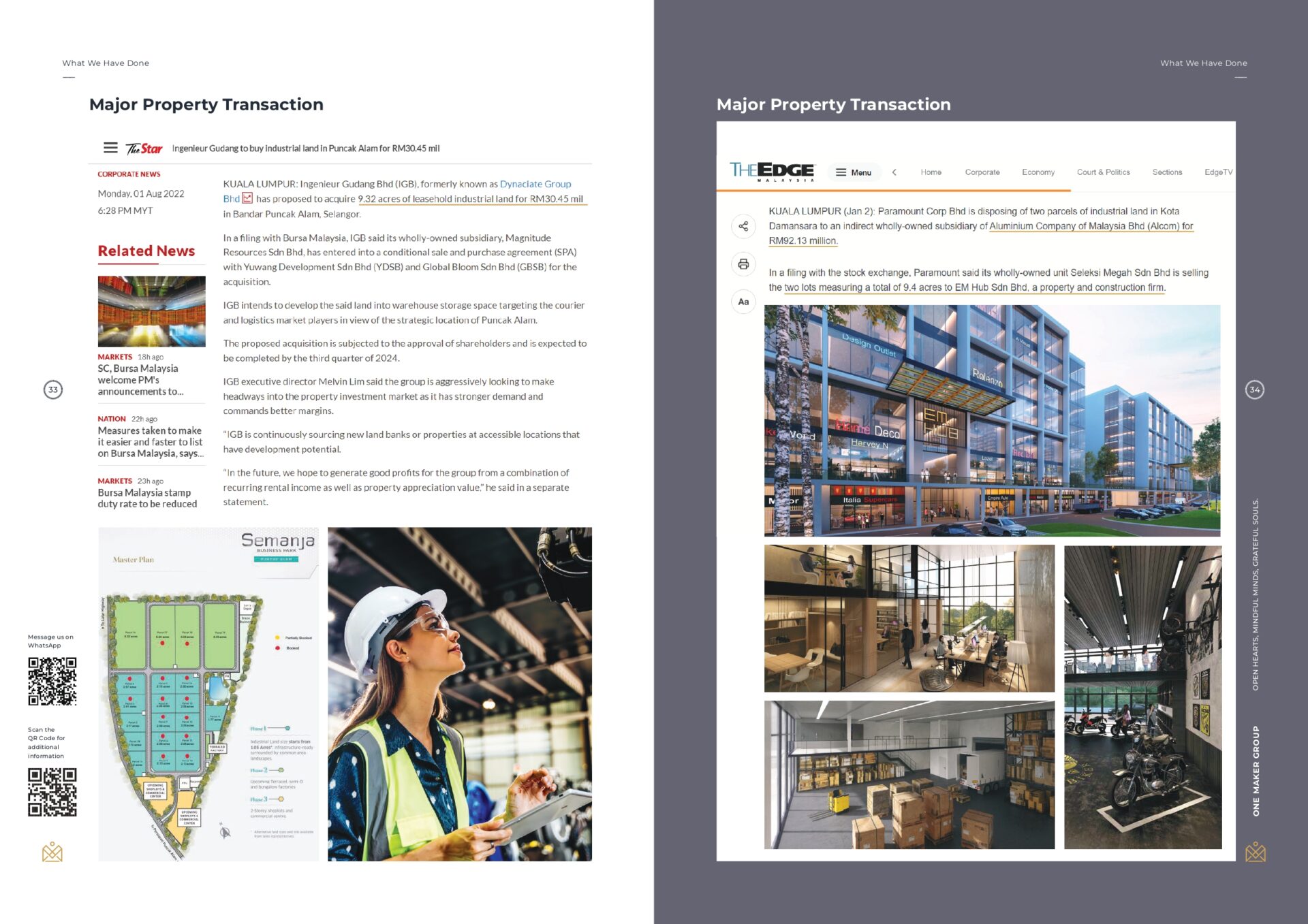Click the left chevron next to Menu
This screenshot has width=1308, height=924.
coord(894,172)
